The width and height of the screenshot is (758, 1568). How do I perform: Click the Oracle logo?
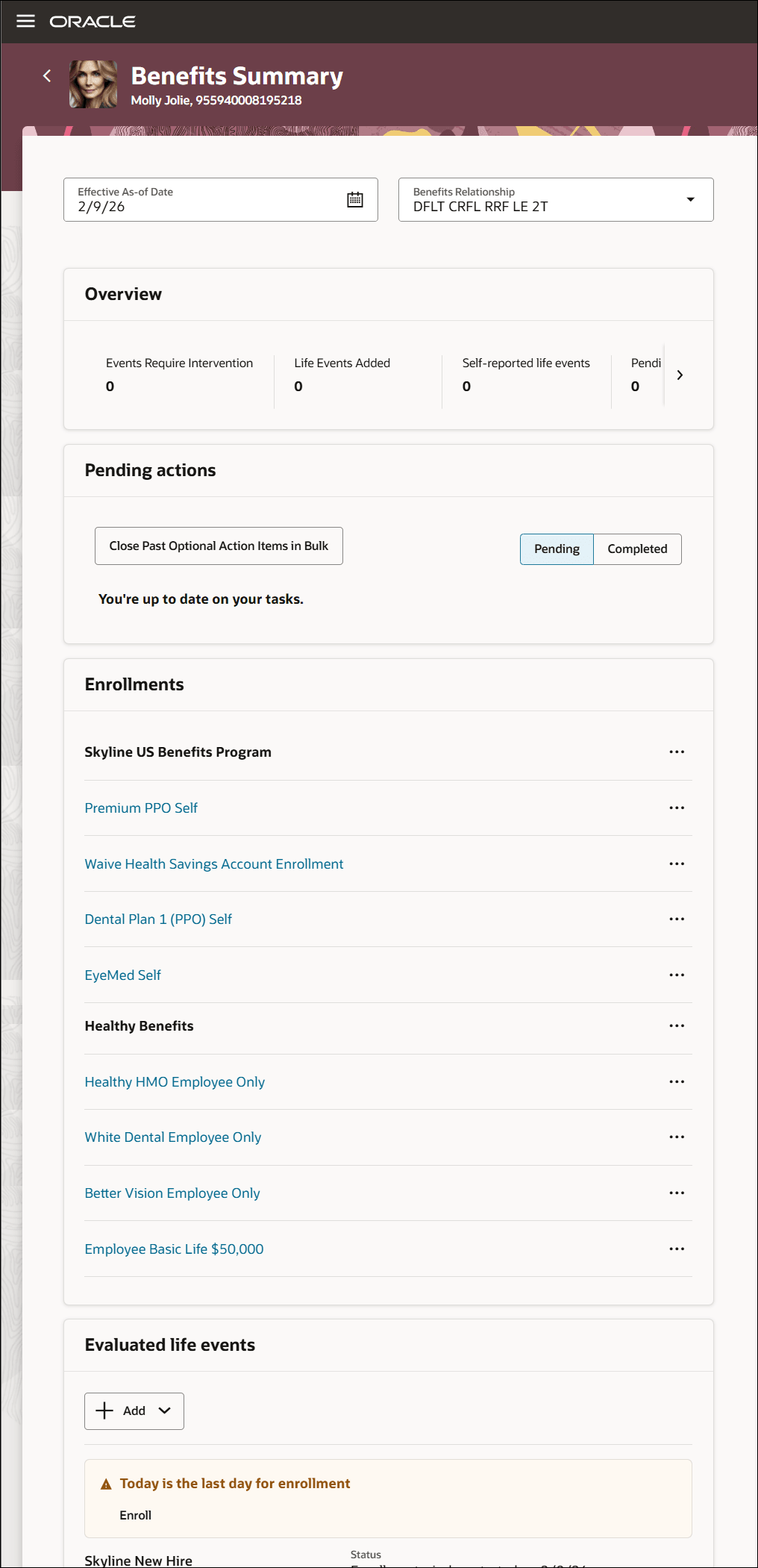click(93, 21)
